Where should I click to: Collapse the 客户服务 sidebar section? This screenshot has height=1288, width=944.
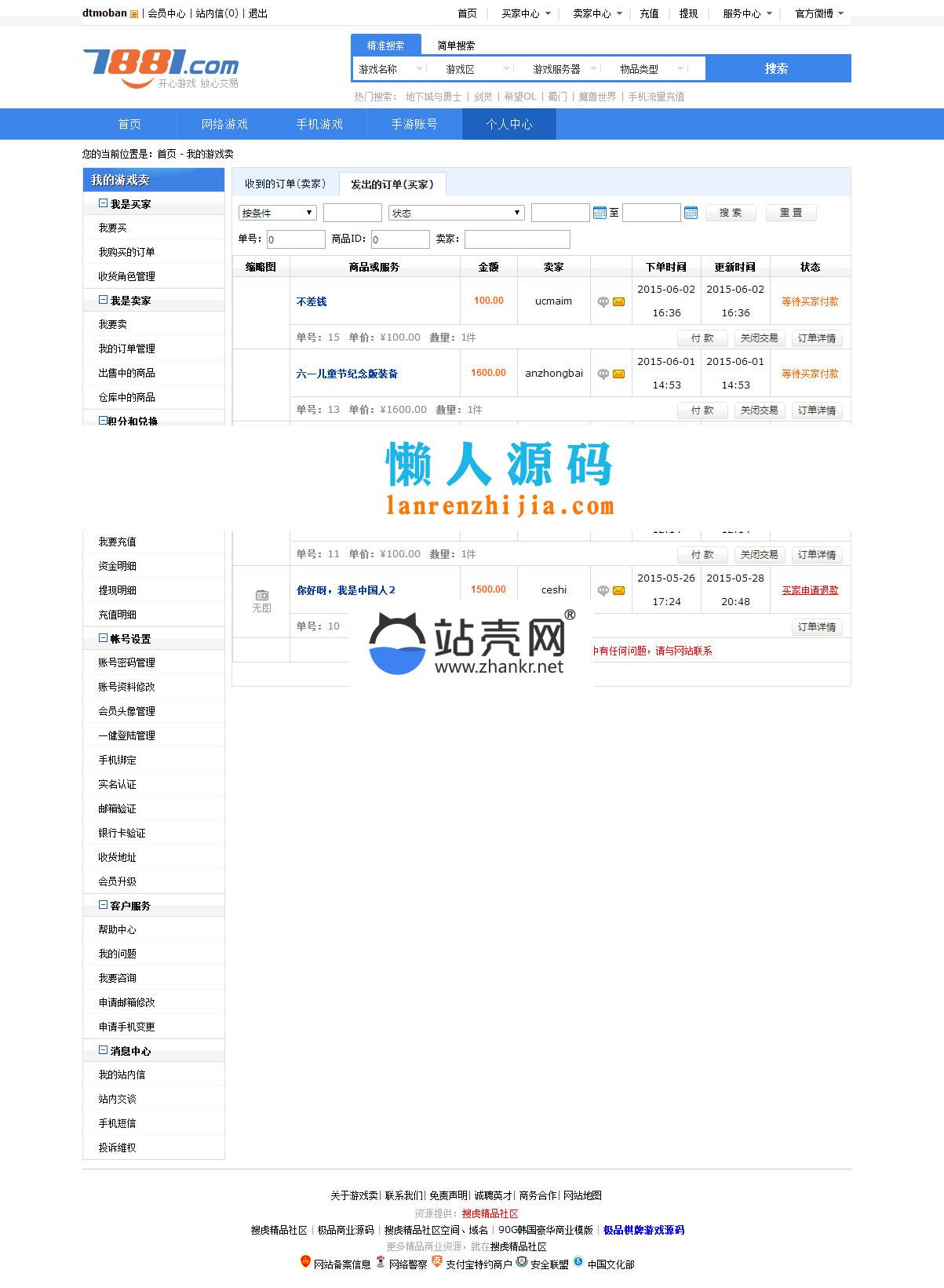pos(103,905)
